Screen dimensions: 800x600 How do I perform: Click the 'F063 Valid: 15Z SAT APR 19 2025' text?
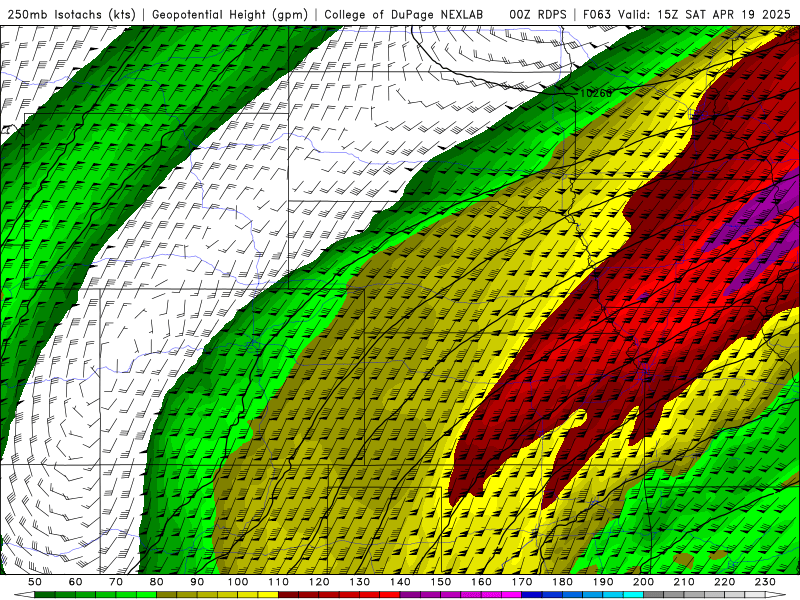tap(689, 14)
